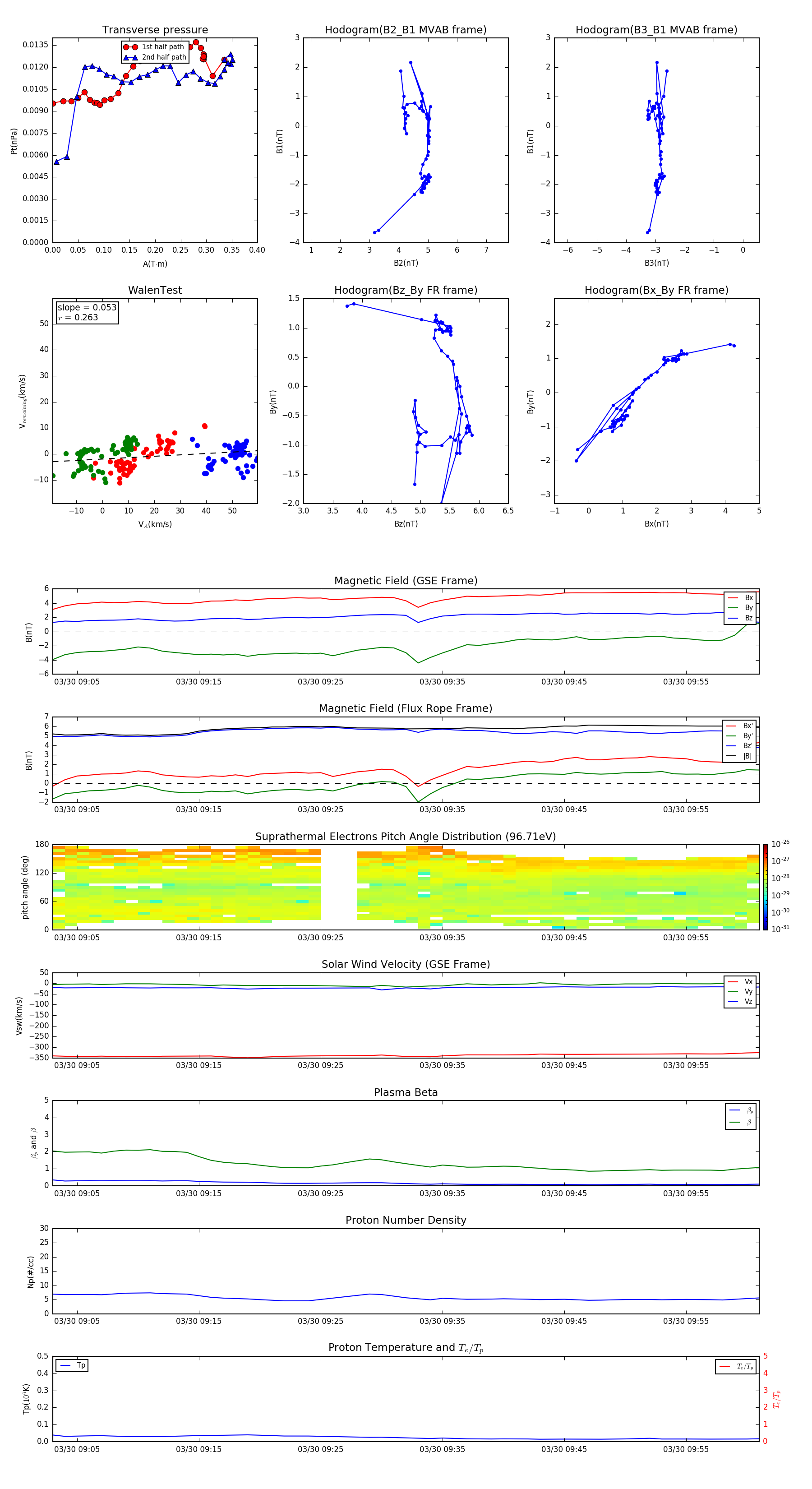Select the |B| legend entry in Flux Rope plot
Image resolution: width=812 pixels, height=1489 pixels.
[x=739, y=756]
